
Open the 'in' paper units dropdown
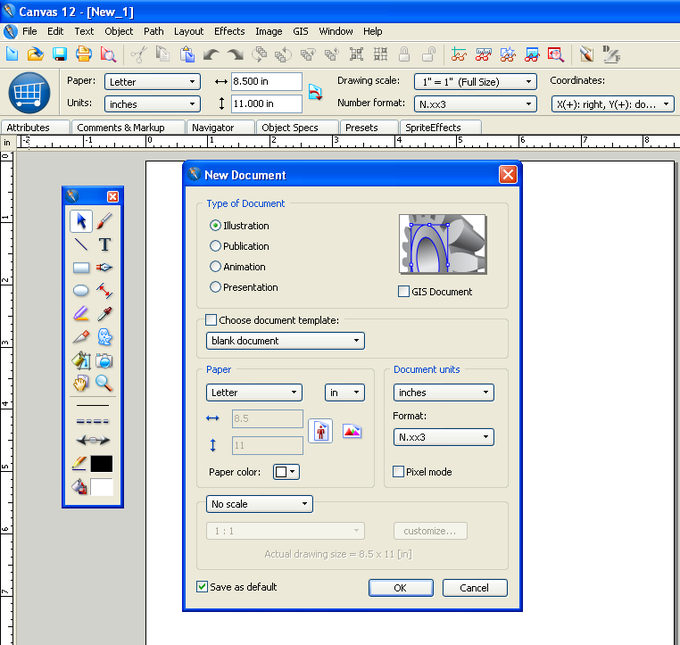pyautogui.click(x=345, y=393)
